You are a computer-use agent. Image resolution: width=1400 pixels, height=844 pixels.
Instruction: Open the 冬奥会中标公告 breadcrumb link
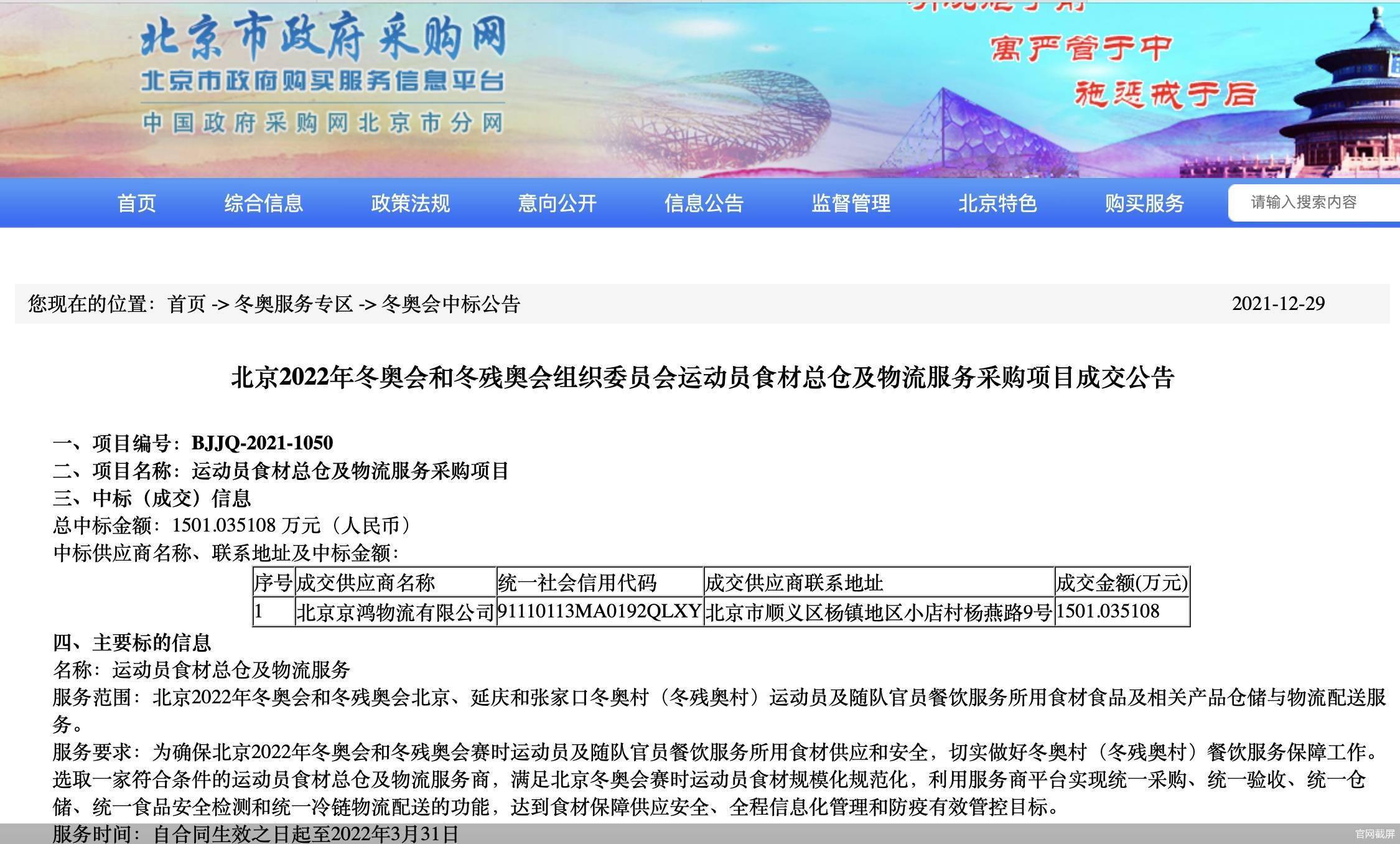(x=450, y=304)
